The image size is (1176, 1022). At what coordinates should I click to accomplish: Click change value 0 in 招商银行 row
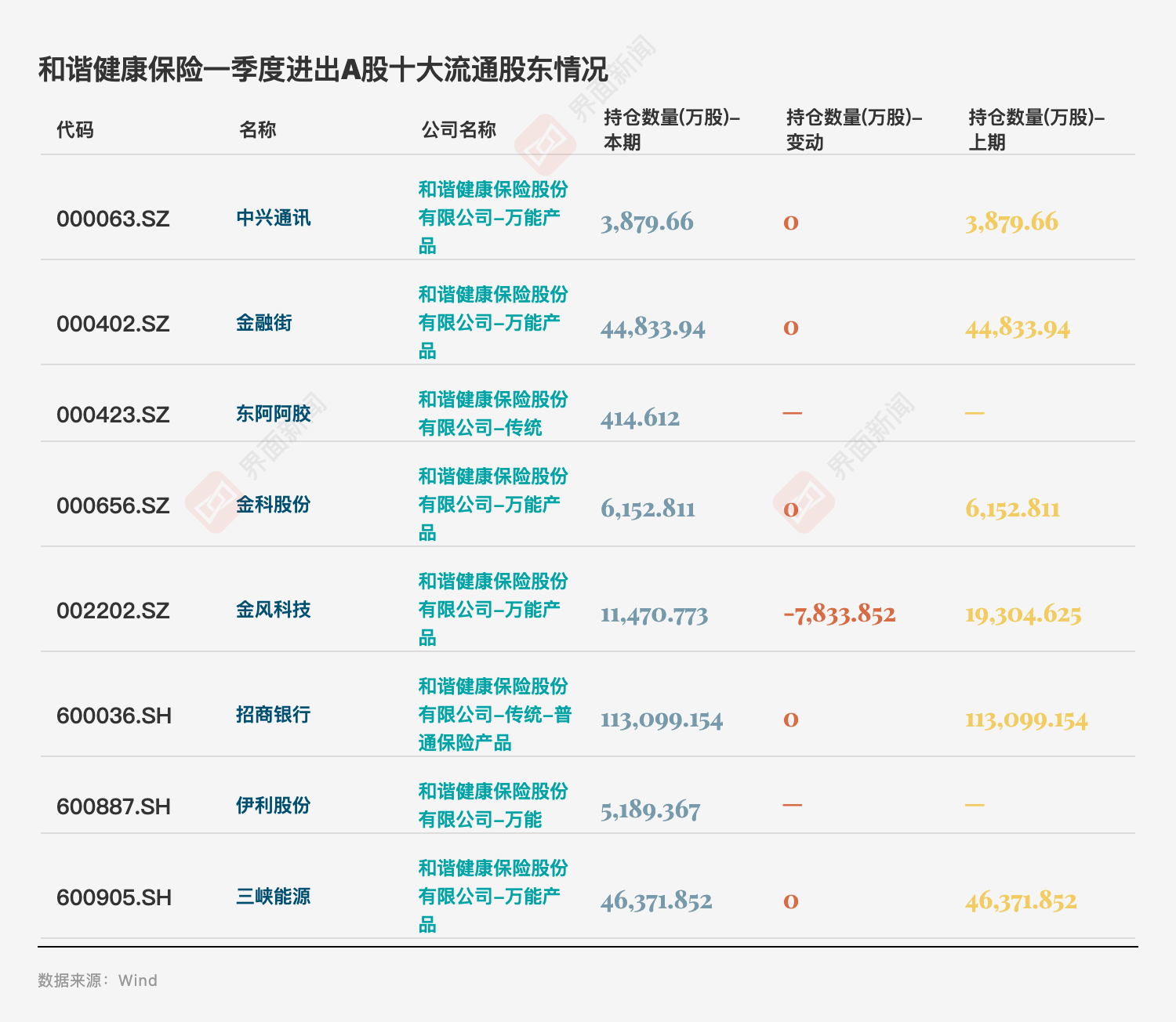(791, 719)
